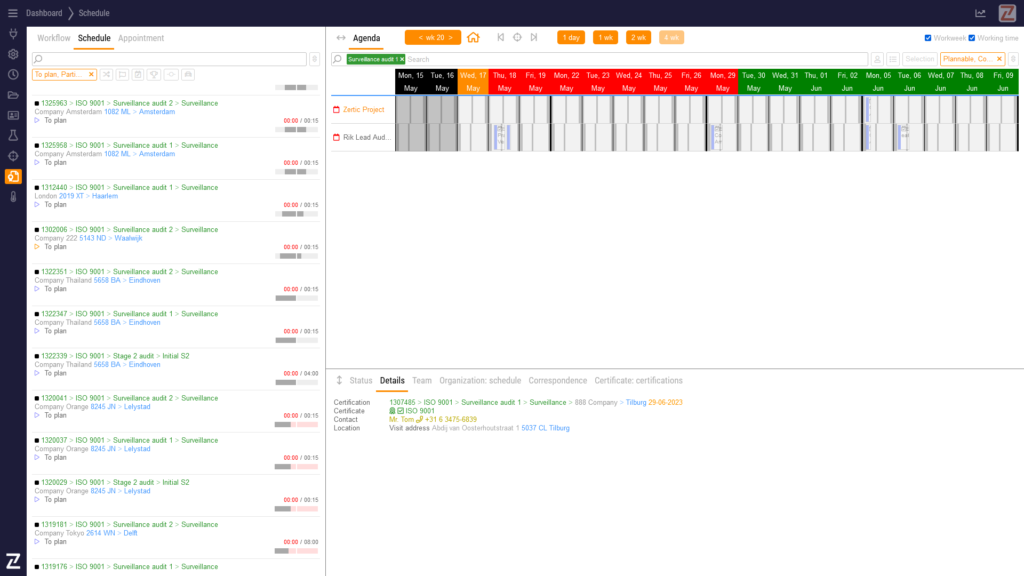1024x576 pixels.
Task: Open the Correspondence tab
Action: tap(558, 381)
